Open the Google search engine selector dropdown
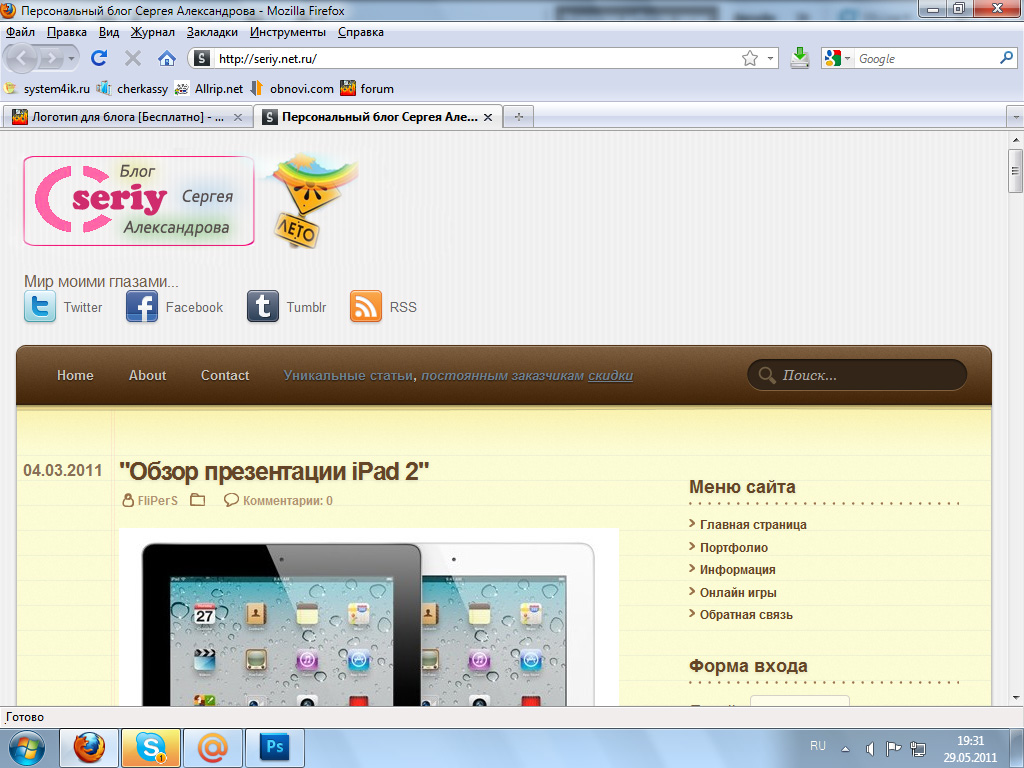The image size is (1024, 768). click(x=838, y=59)
